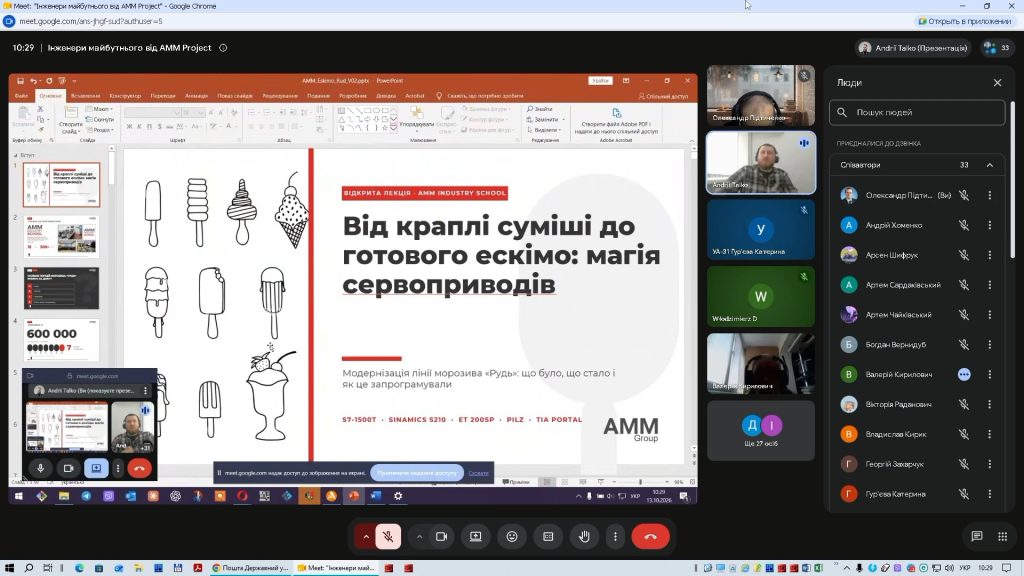This screenshot has height=576, width=1024.
Task: Click the Present screen icon
Action: 475,537
